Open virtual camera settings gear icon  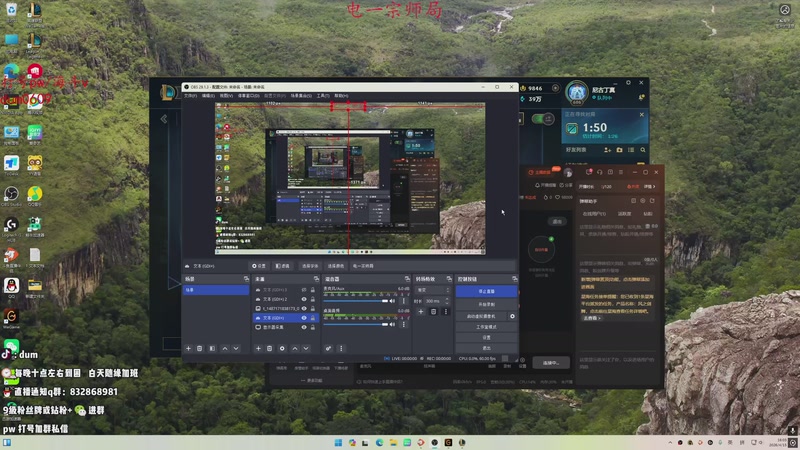[513, 316]
